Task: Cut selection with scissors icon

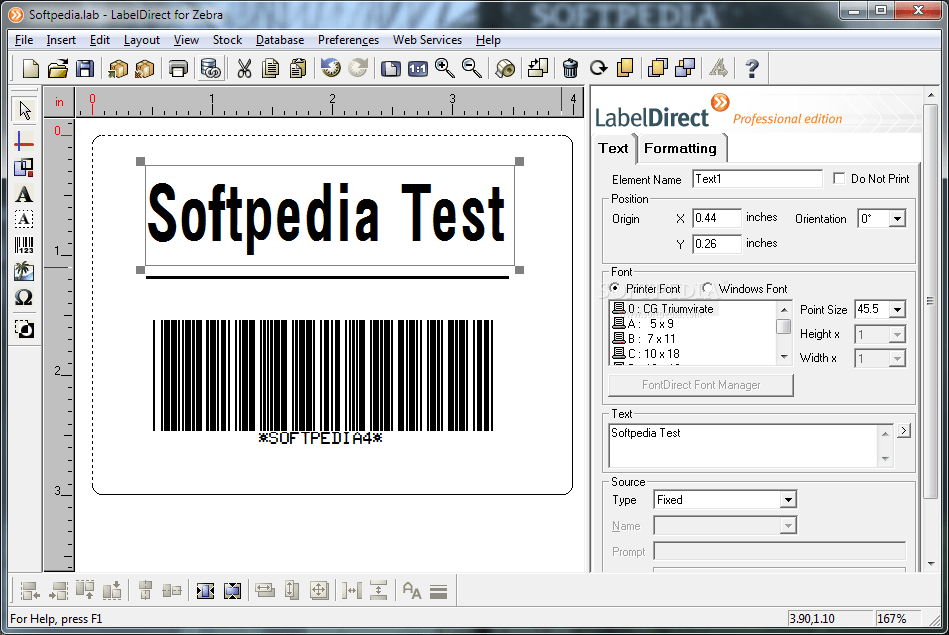Action: pyautogui.click(x=244, y=68)
